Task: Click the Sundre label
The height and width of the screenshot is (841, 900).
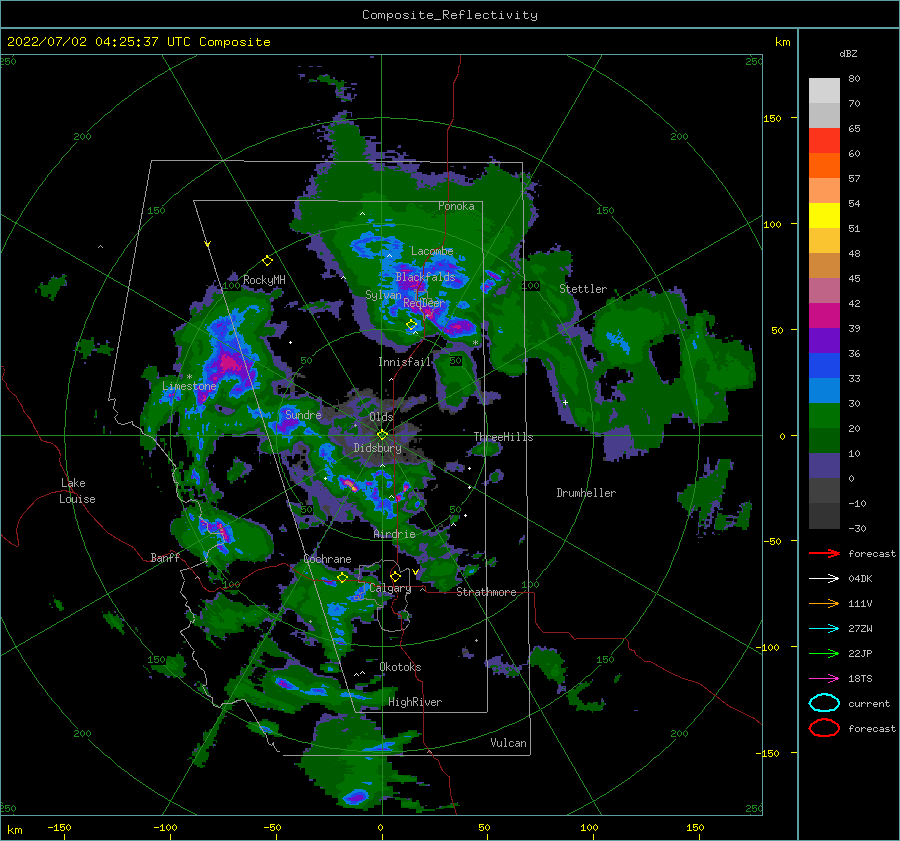Action: [303, 415]
